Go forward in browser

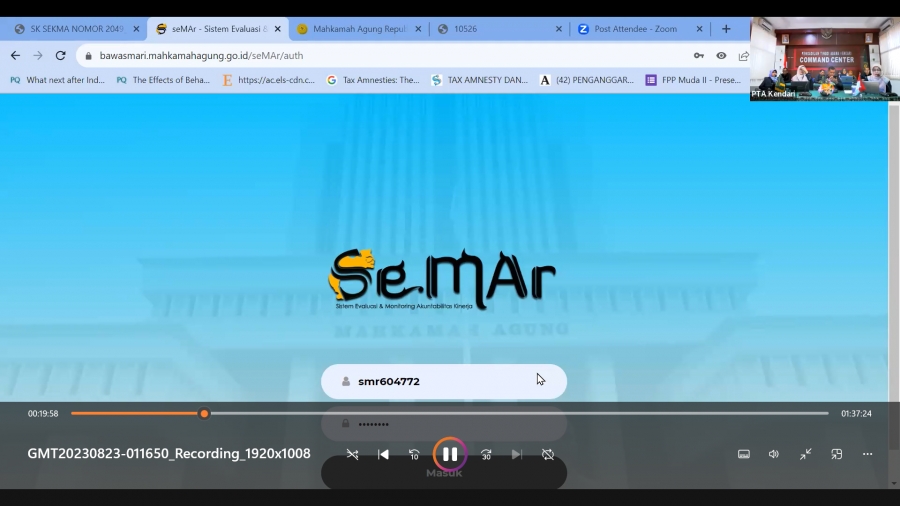[x=38, y=56]
